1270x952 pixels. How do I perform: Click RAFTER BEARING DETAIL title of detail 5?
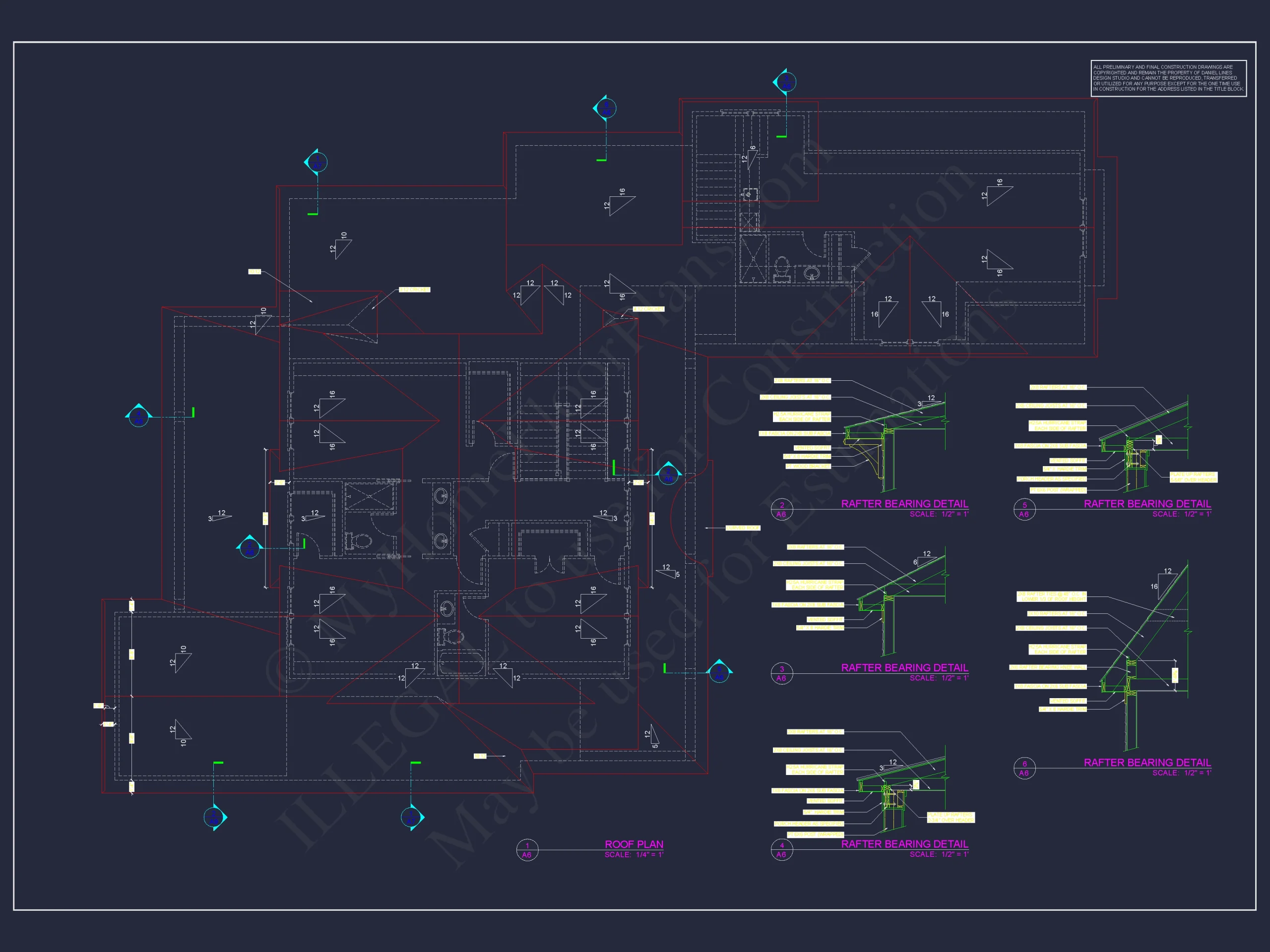tap(1147, 504)
